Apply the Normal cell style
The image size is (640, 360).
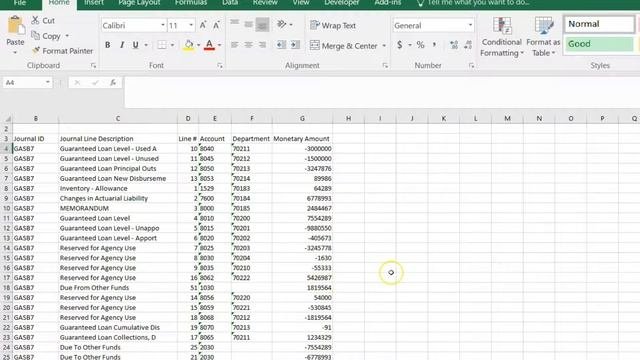point(599,24)
